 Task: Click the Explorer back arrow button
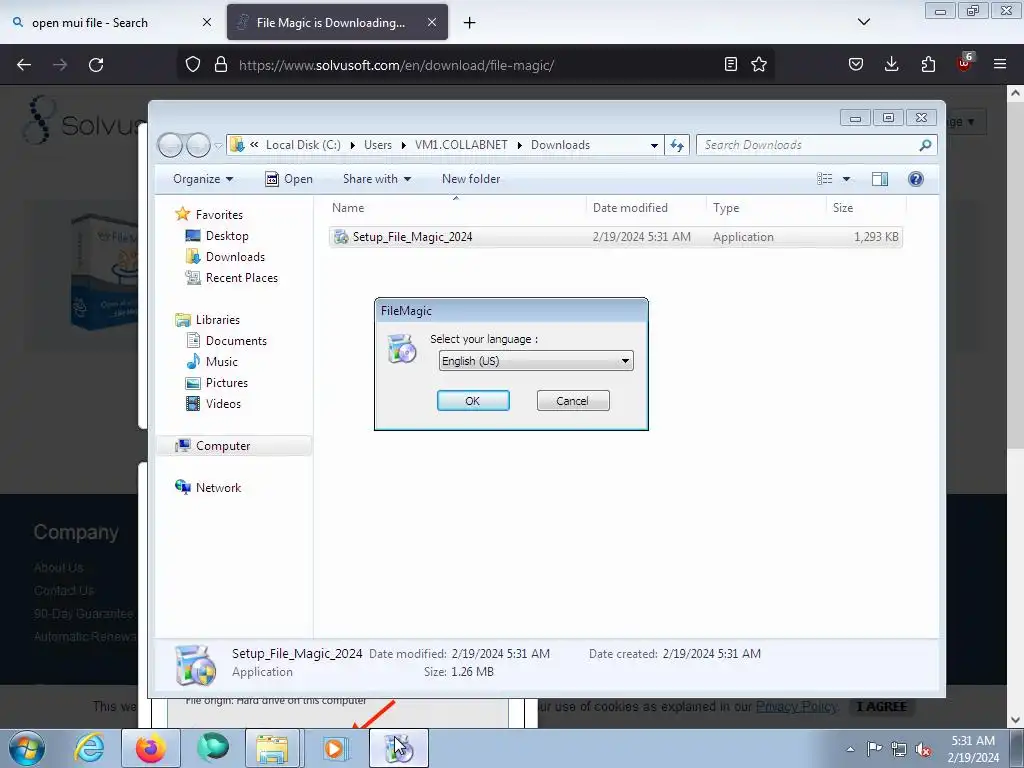pyautogui.click(x=170, y=145)
